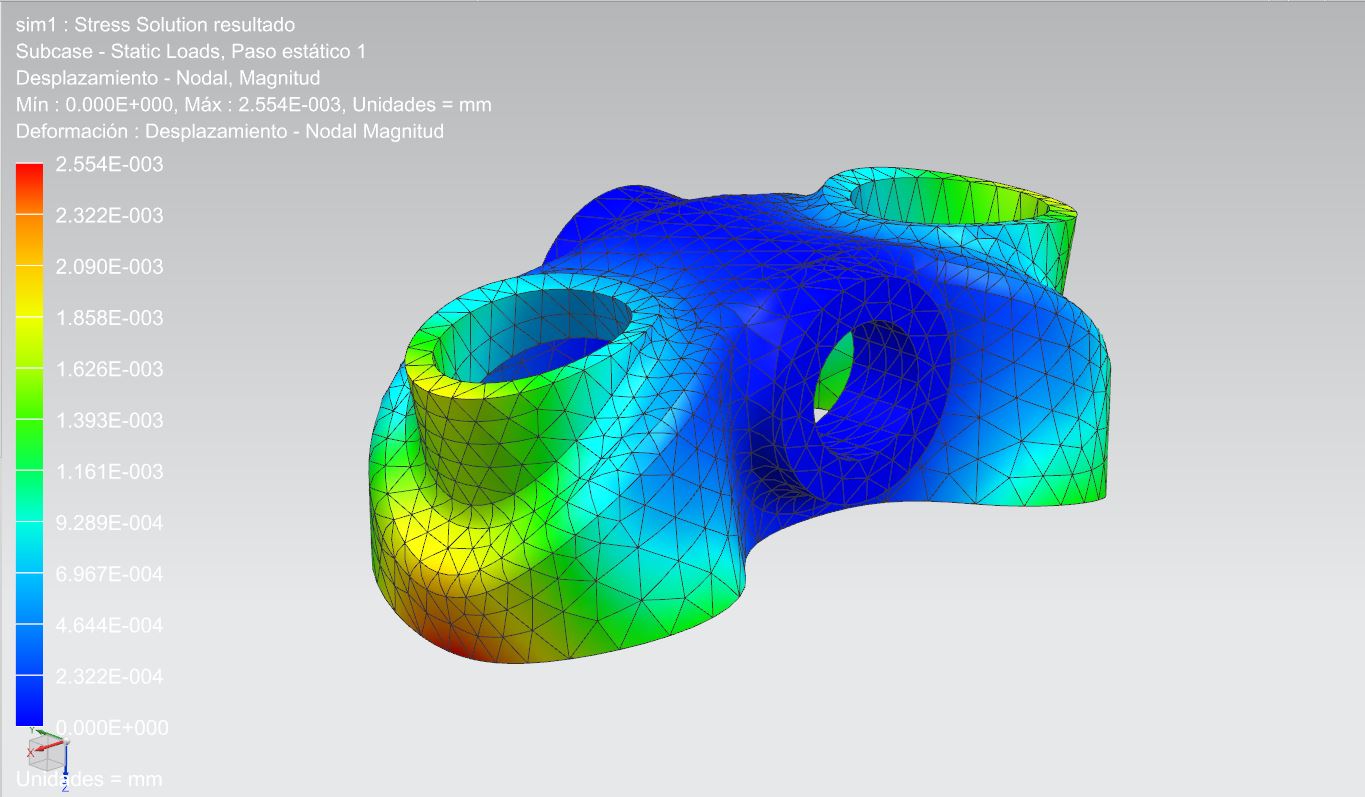Click the Mín / Máx values header line
The height and width of the screenshot is (797, 1365).
[x=253, y=104]
